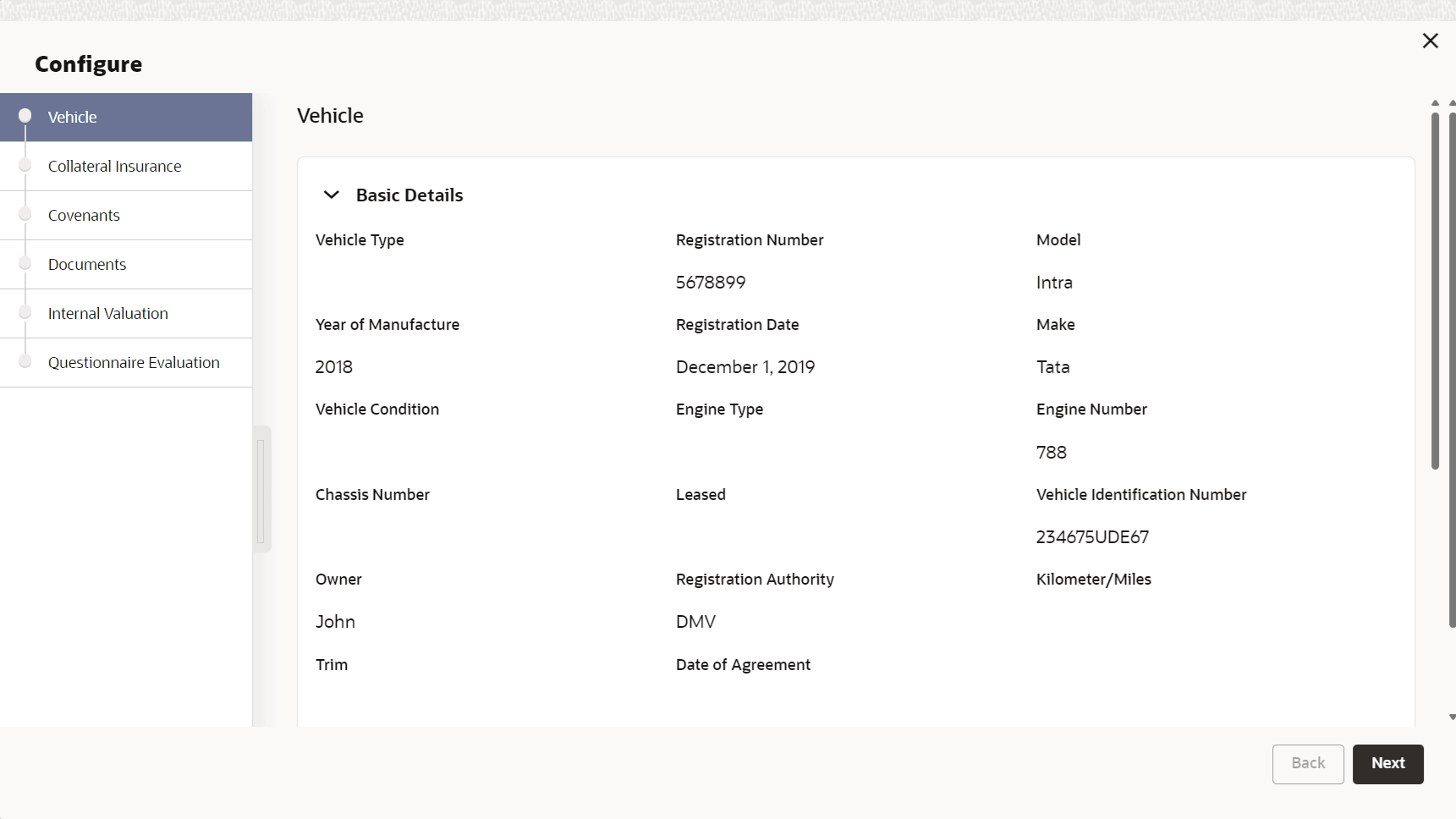Click the Registration Authority label

pyautogui.click(x=755, y=580)
